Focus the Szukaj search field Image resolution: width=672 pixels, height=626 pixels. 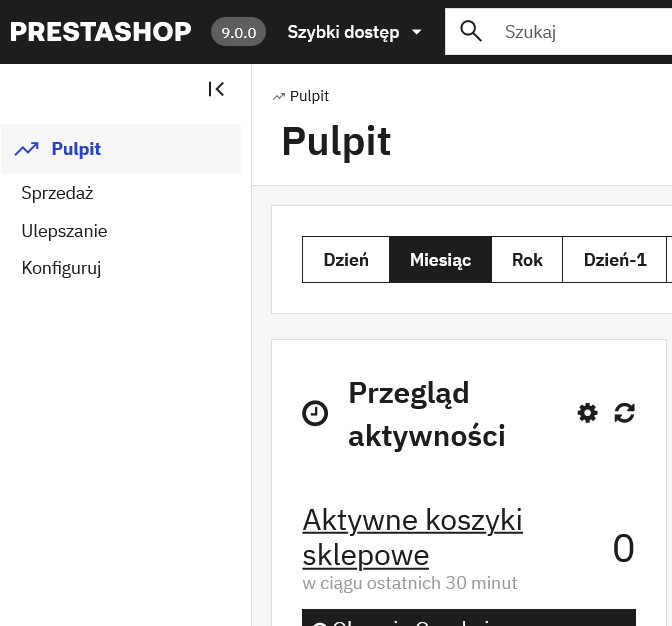580,32
